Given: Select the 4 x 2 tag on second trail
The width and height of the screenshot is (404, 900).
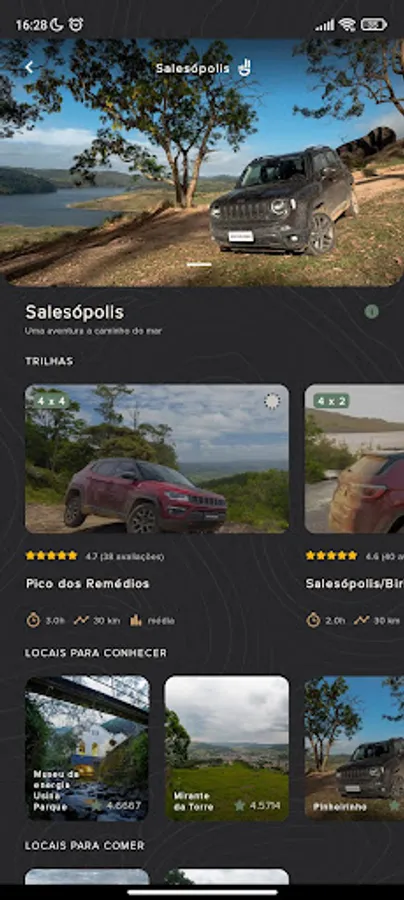Looking at the screenshot, I should point(331,401).
